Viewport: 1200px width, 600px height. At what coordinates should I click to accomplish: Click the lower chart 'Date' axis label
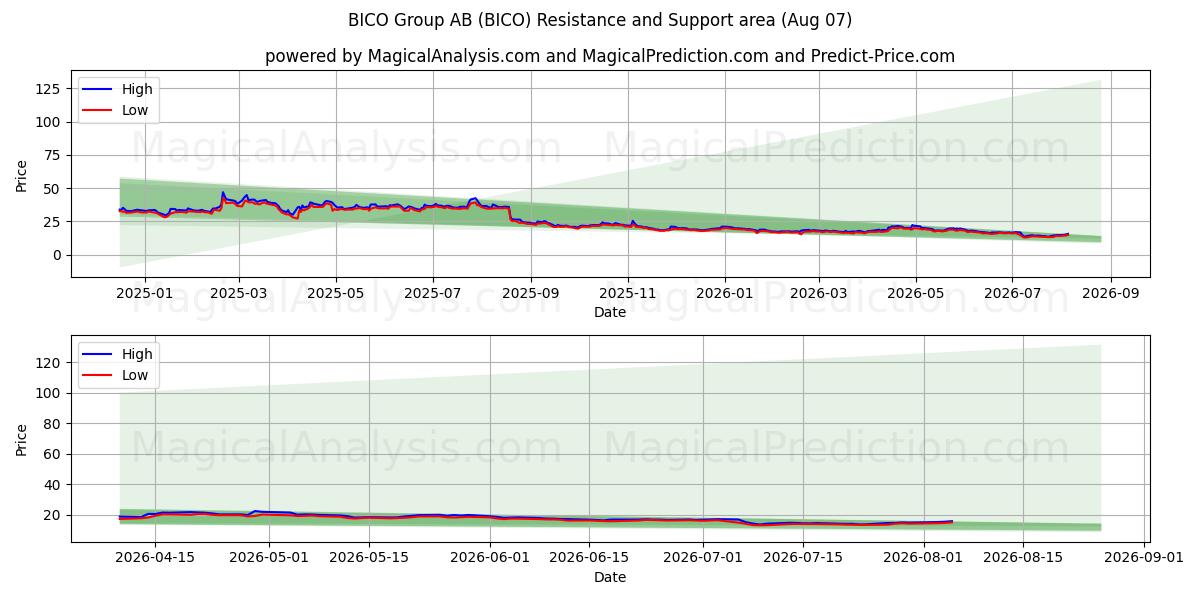(x=610, y=577)
